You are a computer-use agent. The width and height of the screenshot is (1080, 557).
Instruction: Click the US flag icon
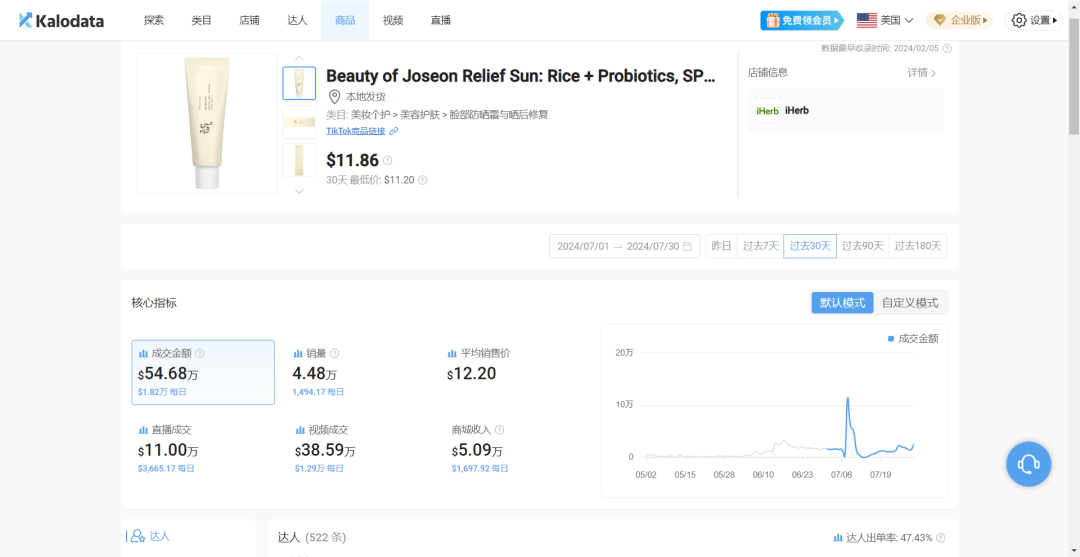pos(866,21)
